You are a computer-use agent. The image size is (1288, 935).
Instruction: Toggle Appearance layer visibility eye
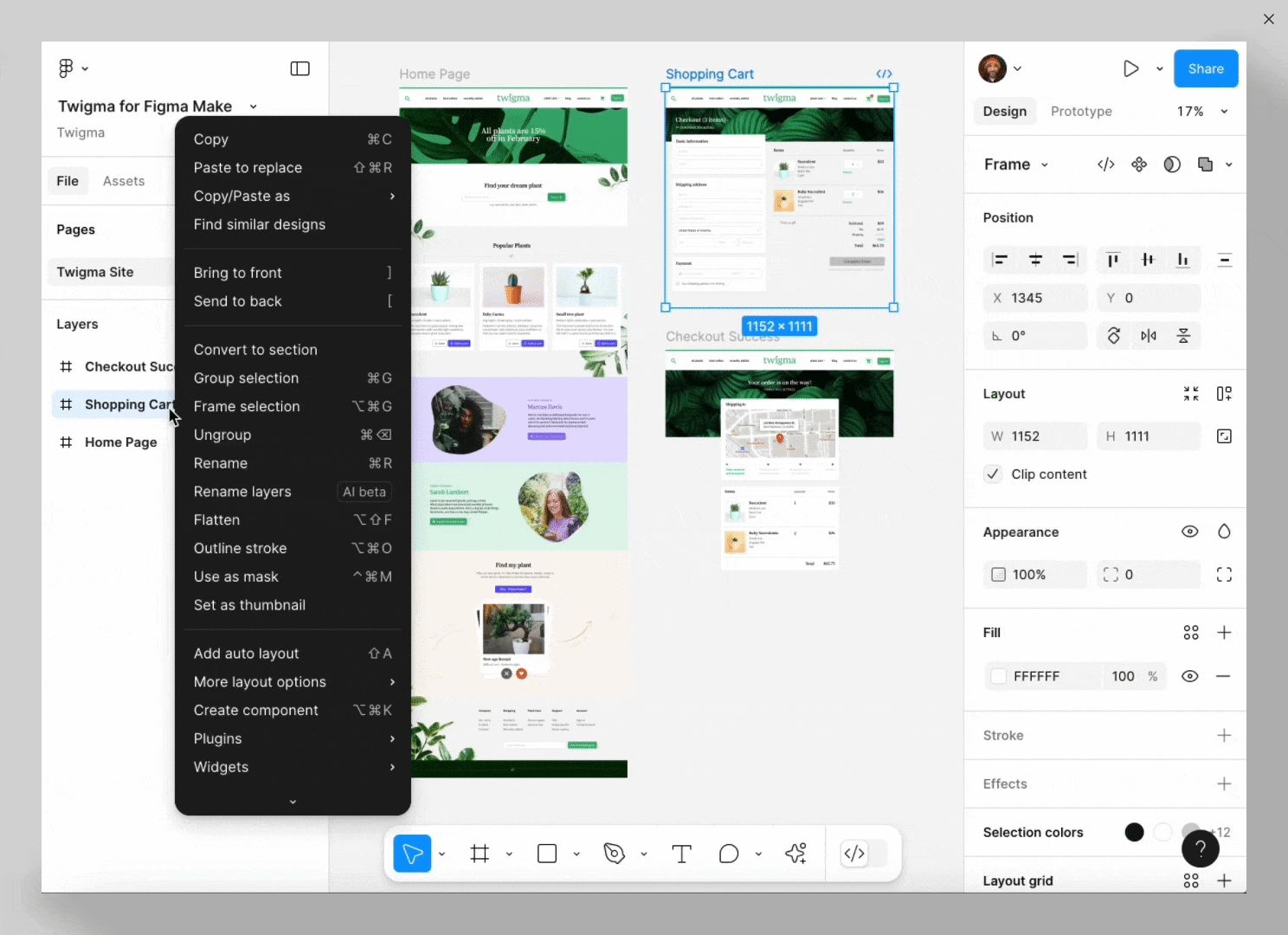(1190, 532)
